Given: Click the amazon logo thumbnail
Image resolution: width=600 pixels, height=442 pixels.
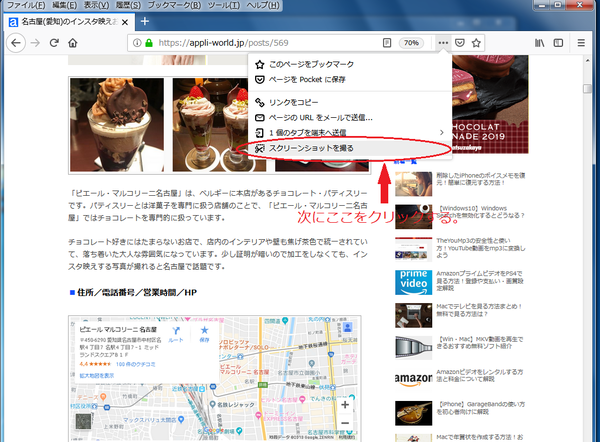Looking at the screenshot, I should (414, 378).
